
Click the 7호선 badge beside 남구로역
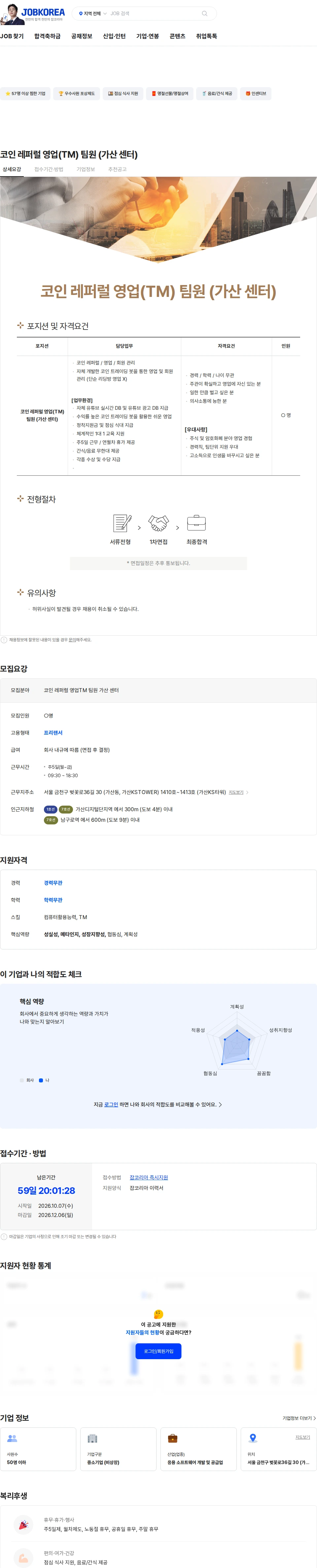tap(51, 820)
